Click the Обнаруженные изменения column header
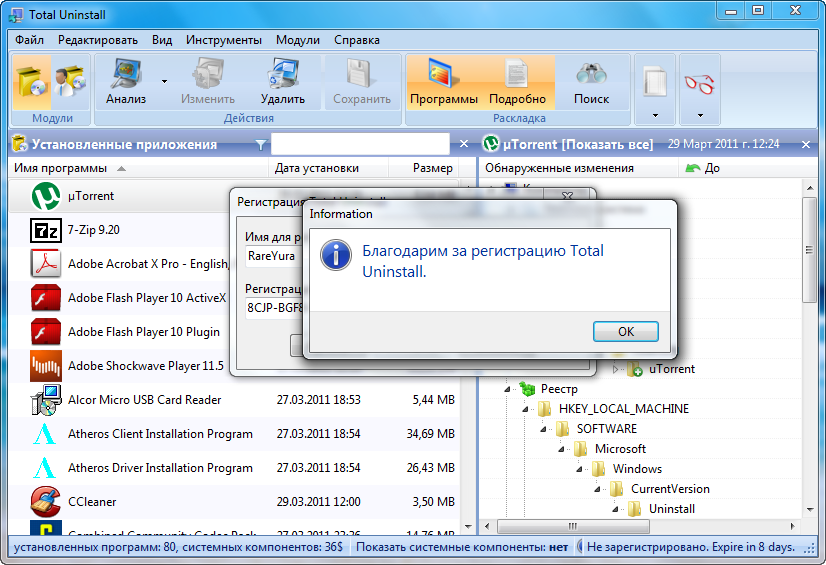The height and width of the screenshot is (565, 826). pyautogui.click(x=578, y=168)
